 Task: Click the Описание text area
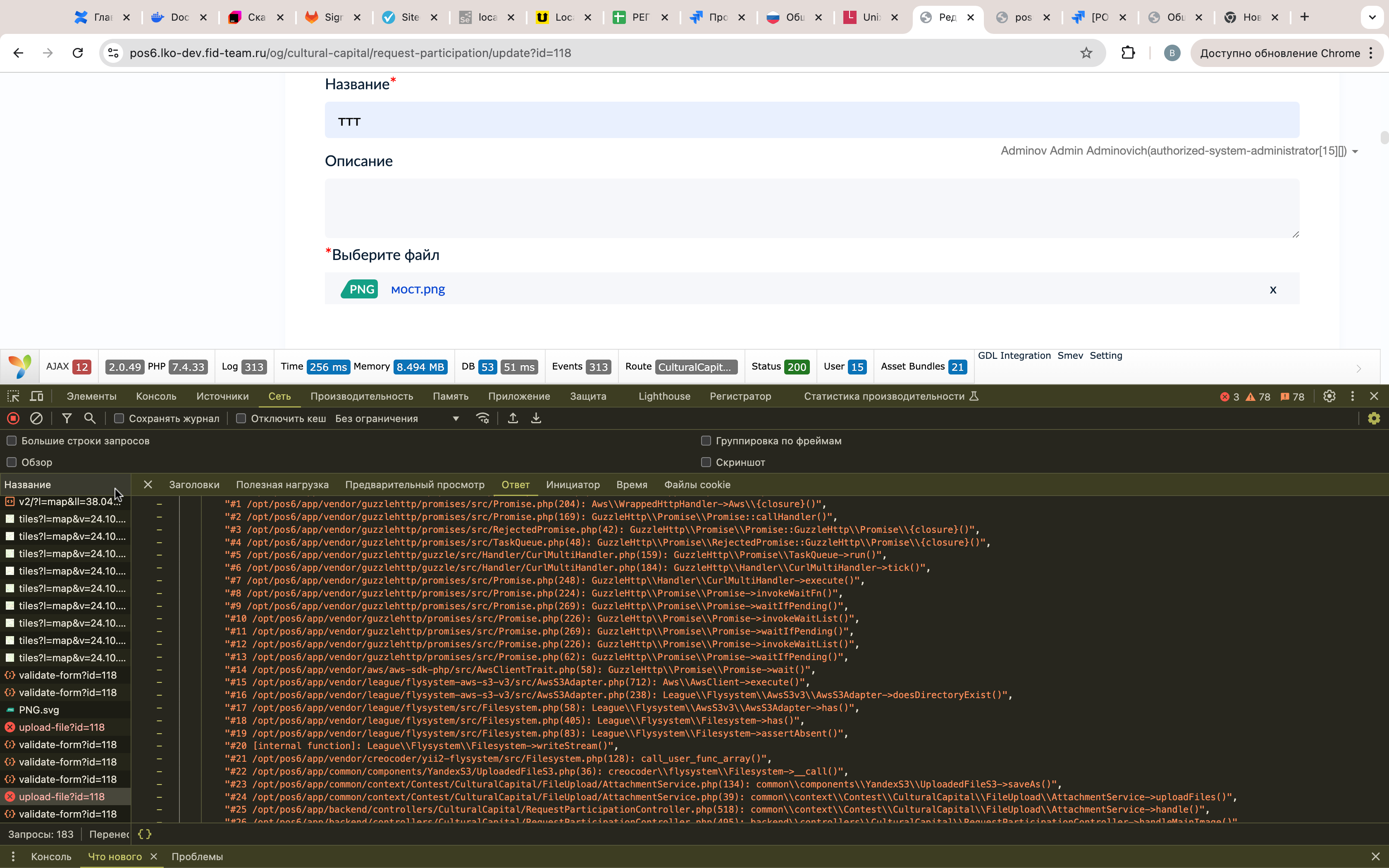pyautogui.click(x=811, y=208)
